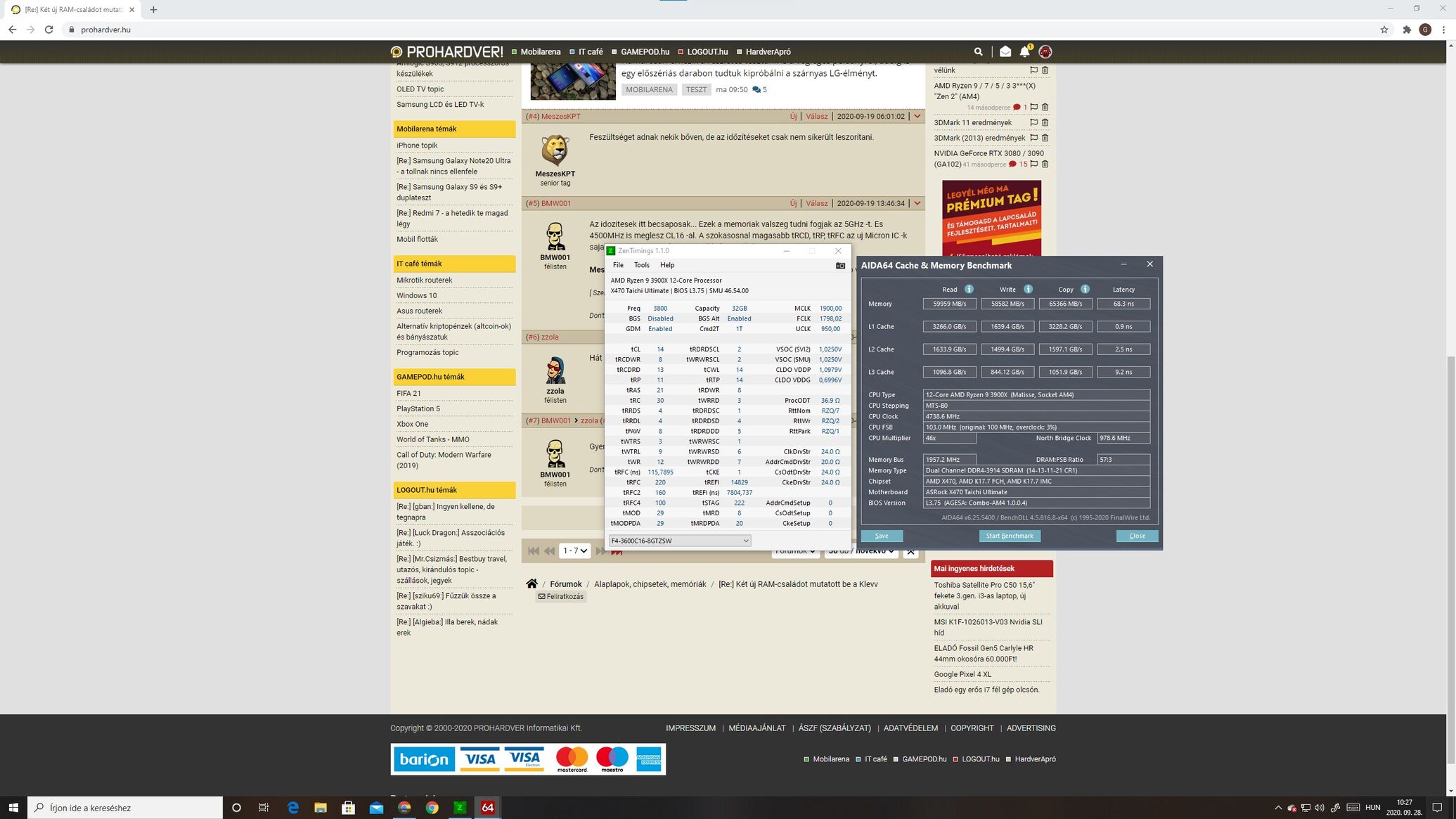Open File Explorer from taskbar

(320, 808)
